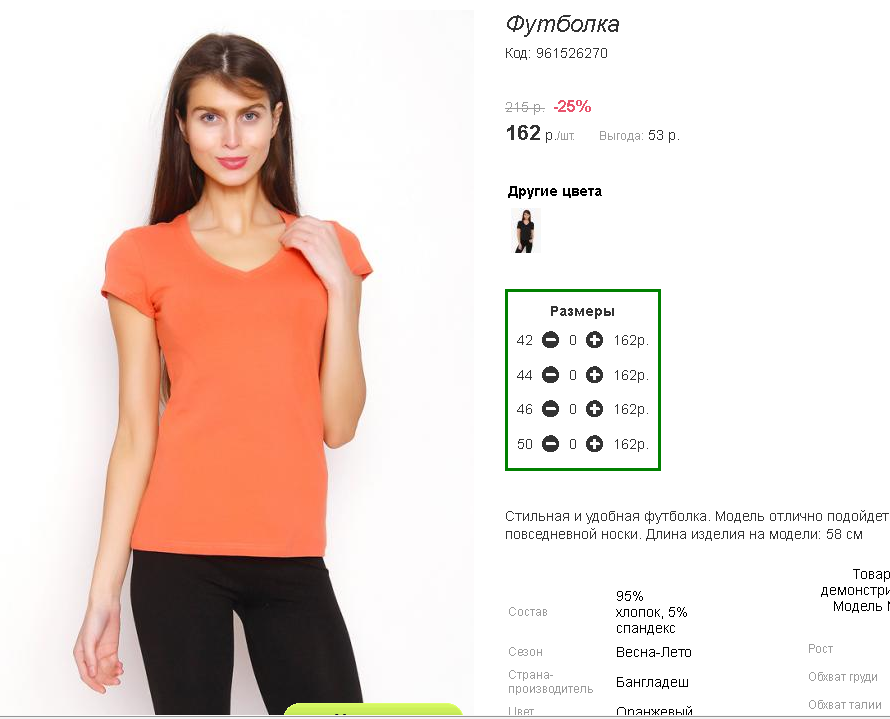Click the product code 961526270

click(572, 53)
